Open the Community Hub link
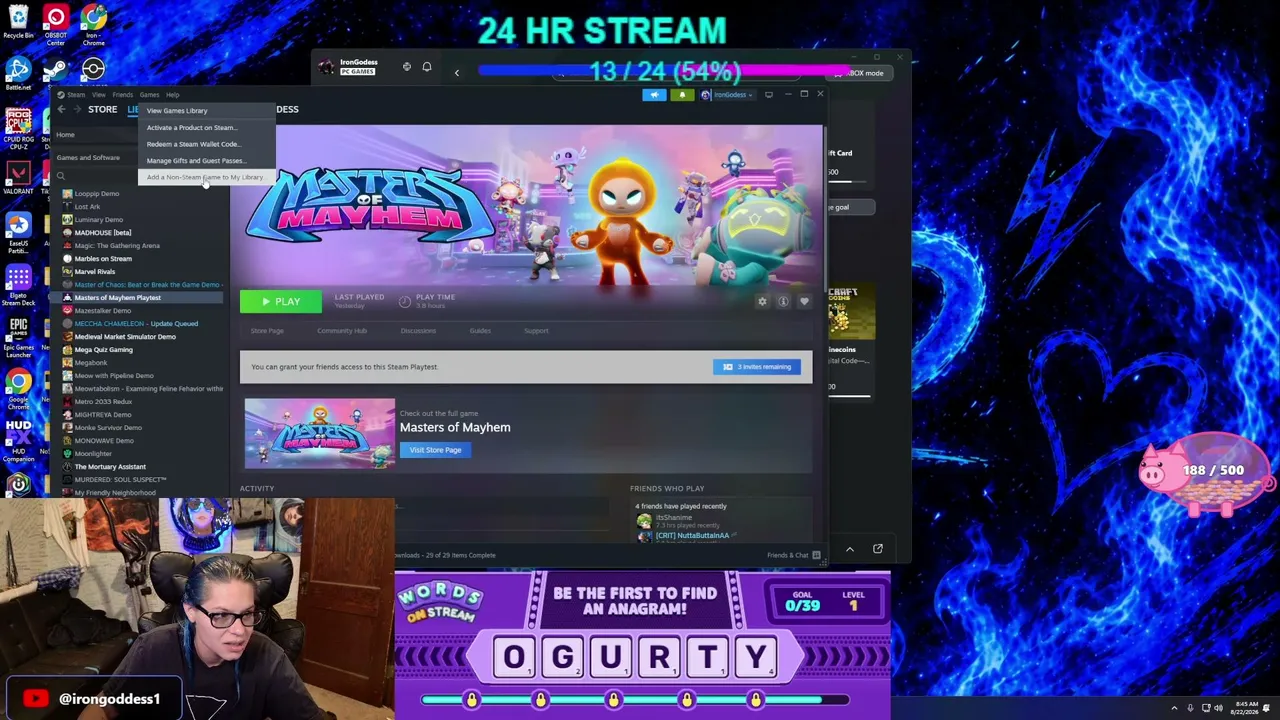Screen dimensions: 1280x720 [342, 331]
